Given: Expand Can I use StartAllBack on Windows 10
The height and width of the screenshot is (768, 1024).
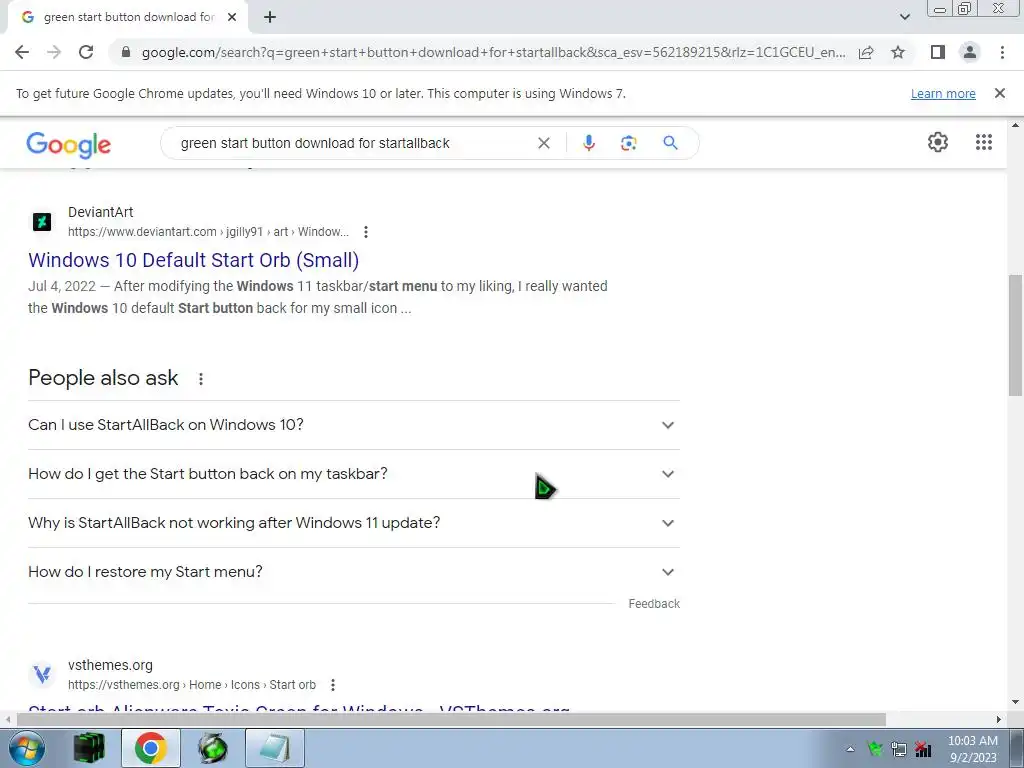Looking at the screenshot, I should 354,425.
